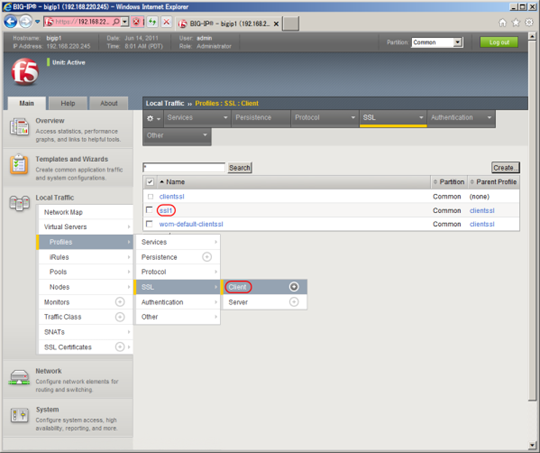This screenshot has width=540, height=453.
Task: Click the plus icon beside Client submenu
Action: tap(294, 287)
